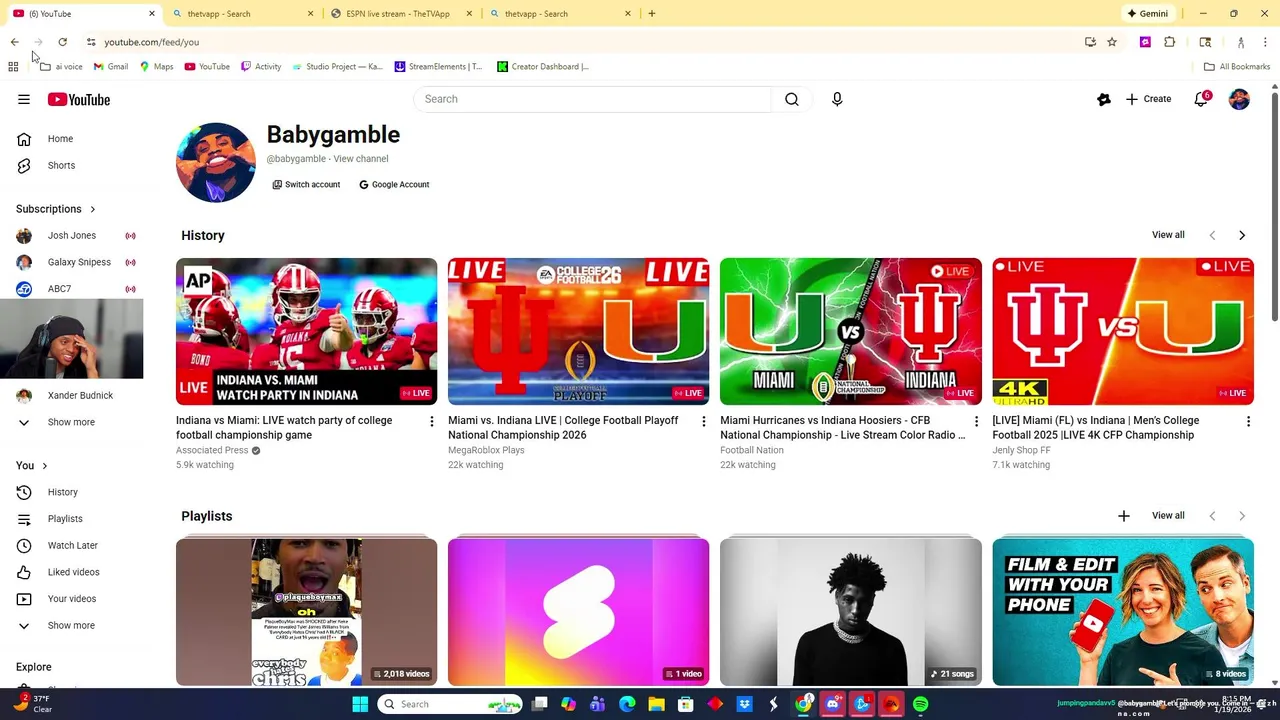Bookmark this page with the star icon
1280x720 pixels.
coord(1112,42)
